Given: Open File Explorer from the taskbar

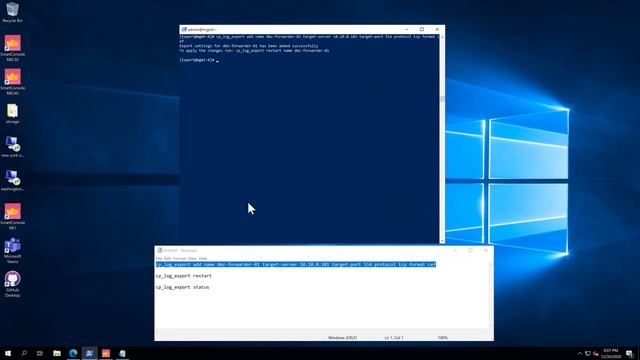Looking at the screenshot, I should [x=57, y=353].
